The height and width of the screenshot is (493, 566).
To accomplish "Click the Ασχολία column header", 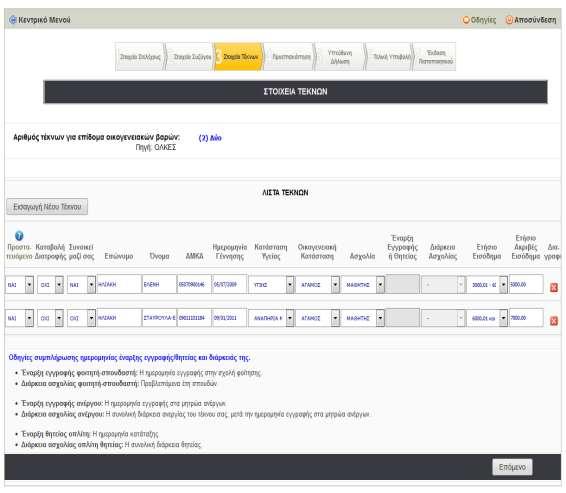I will [362, 256].
